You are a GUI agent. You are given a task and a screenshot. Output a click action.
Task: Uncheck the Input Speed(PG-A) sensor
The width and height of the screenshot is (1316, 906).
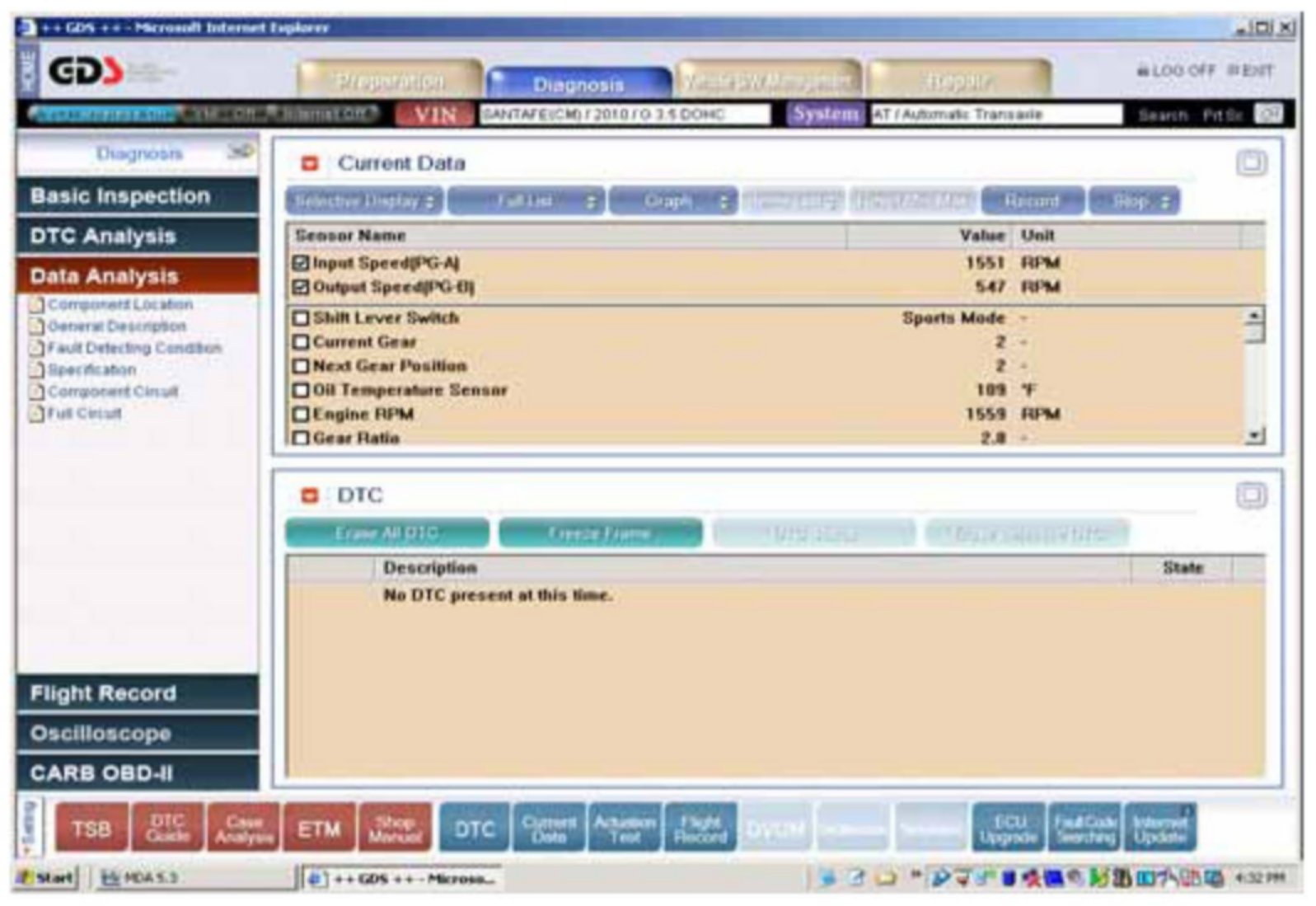pyautogui.click(x=301, y=263)
